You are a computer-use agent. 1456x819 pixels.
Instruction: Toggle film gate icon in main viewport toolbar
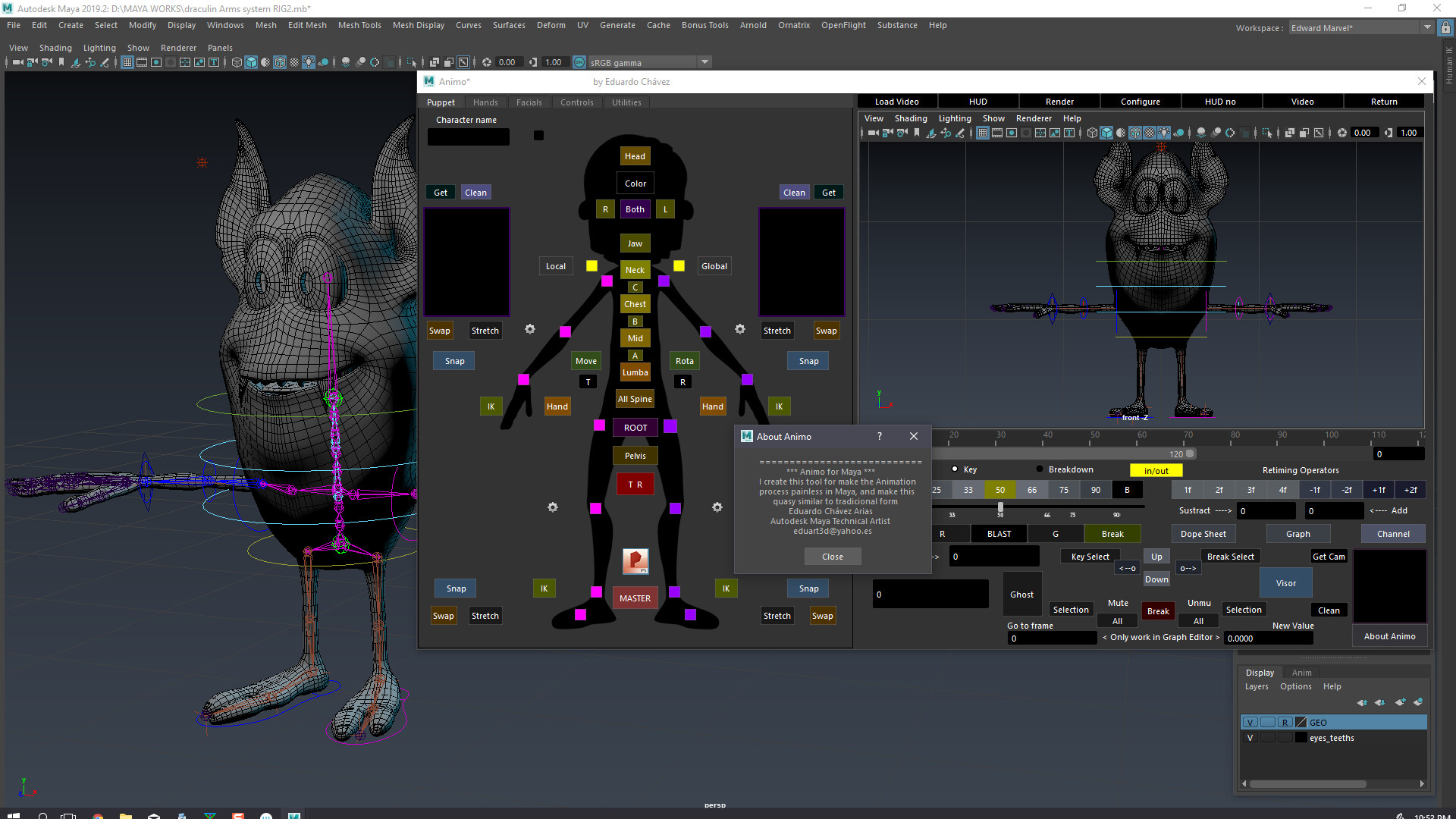pos(142,62)
